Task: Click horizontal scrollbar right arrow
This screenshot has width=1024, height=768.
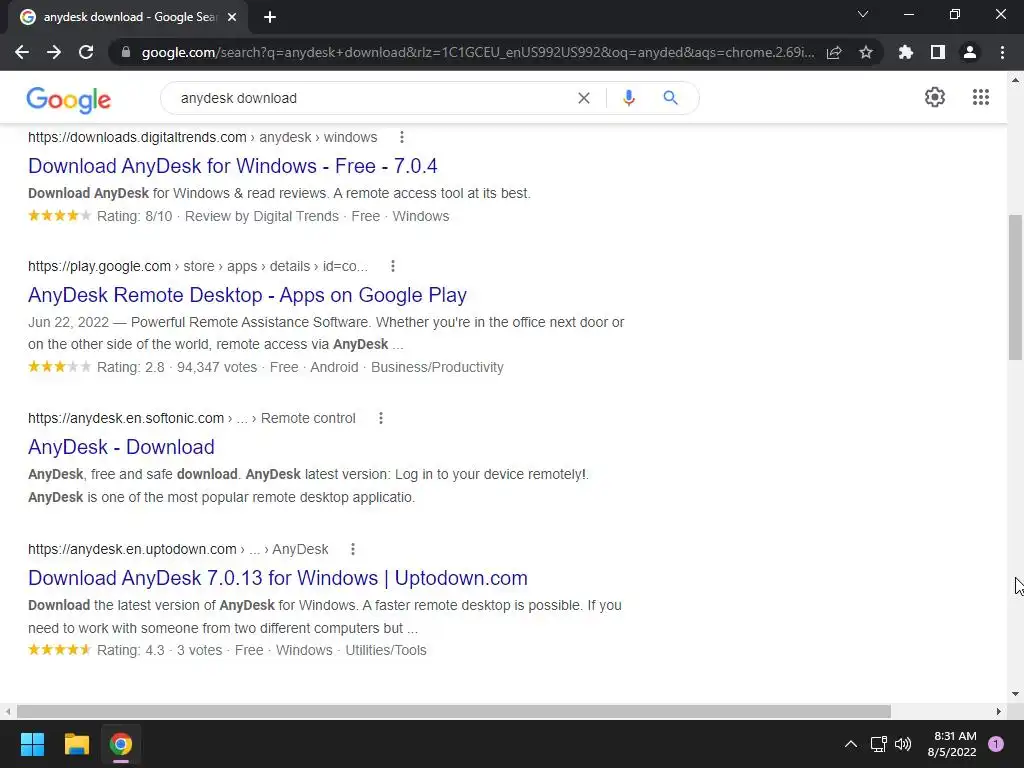Action: (x=999, y=711)
